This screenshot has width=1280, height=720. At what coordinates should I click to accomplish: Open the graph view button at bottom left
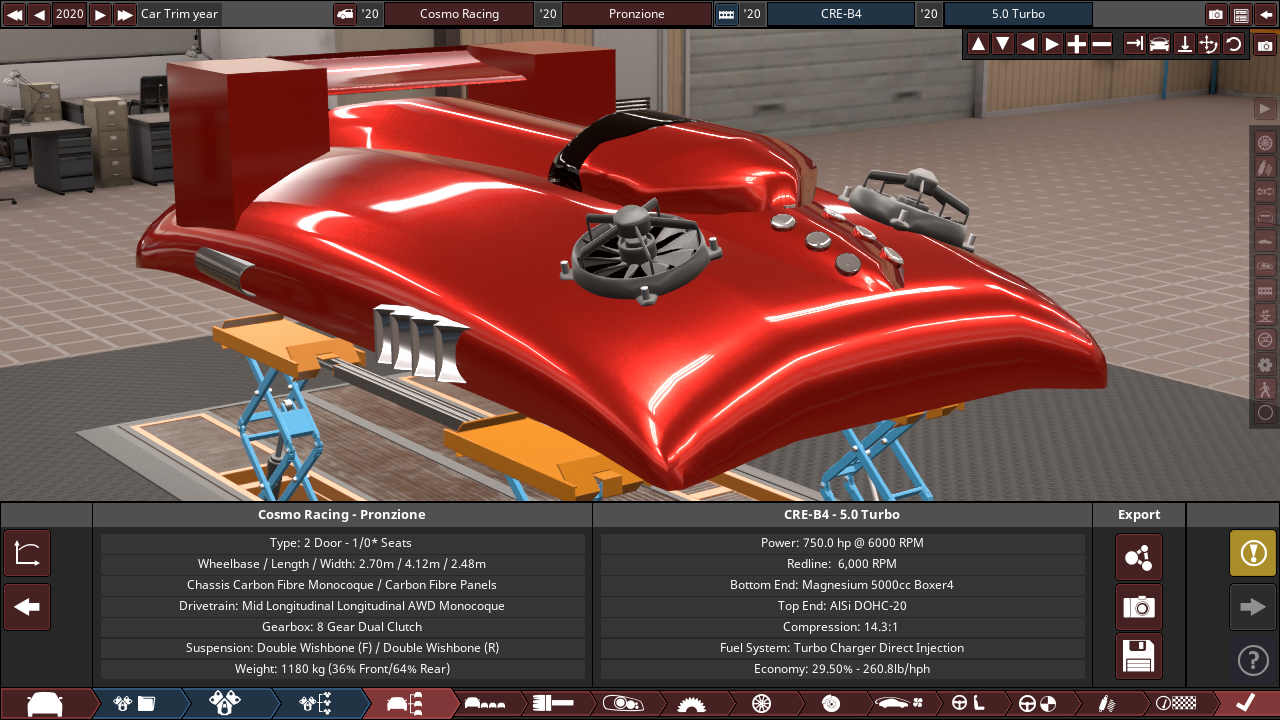pos(27,553)
